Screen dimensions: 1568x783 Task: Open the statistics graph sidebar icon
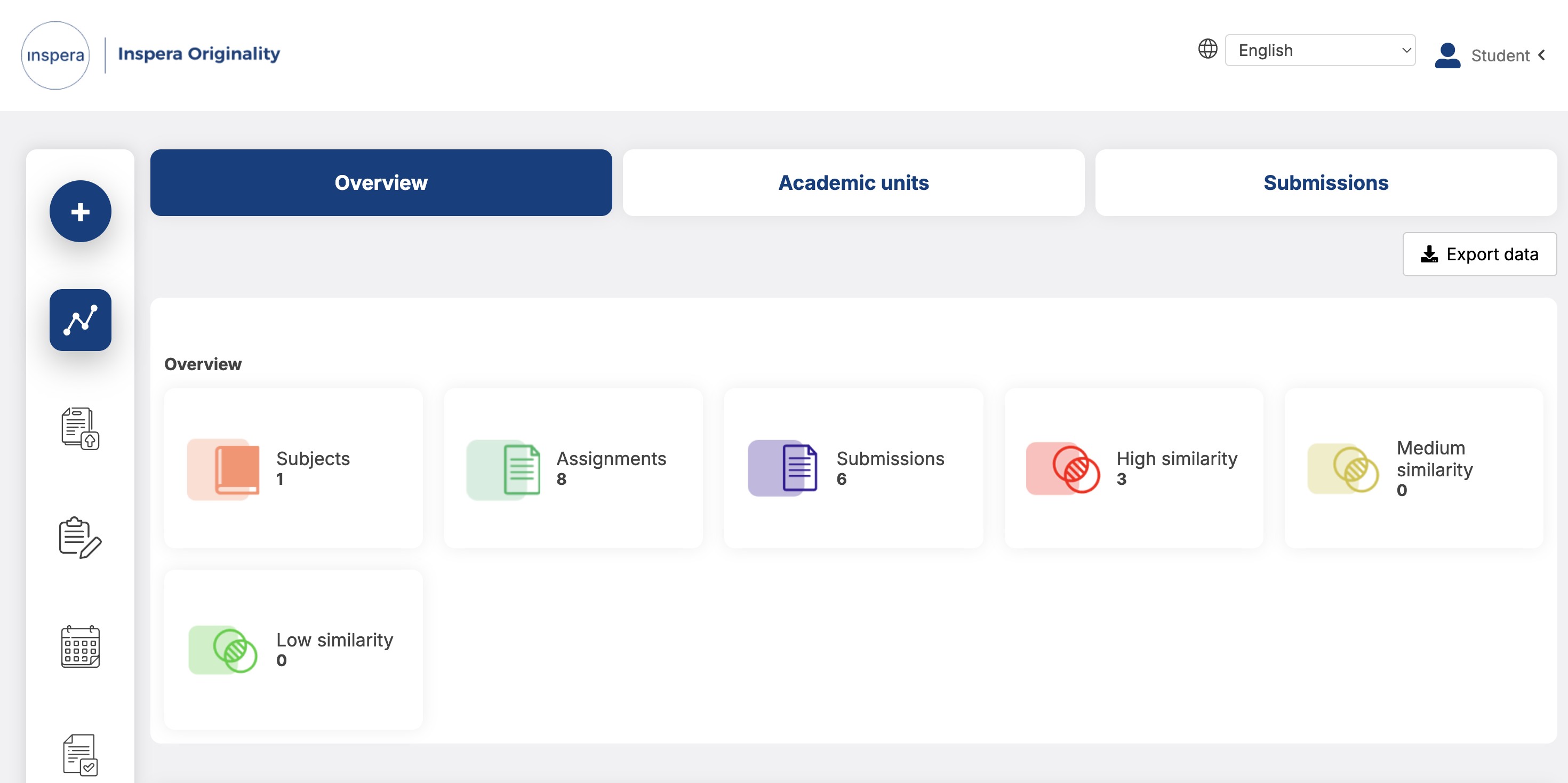point(81,319)
